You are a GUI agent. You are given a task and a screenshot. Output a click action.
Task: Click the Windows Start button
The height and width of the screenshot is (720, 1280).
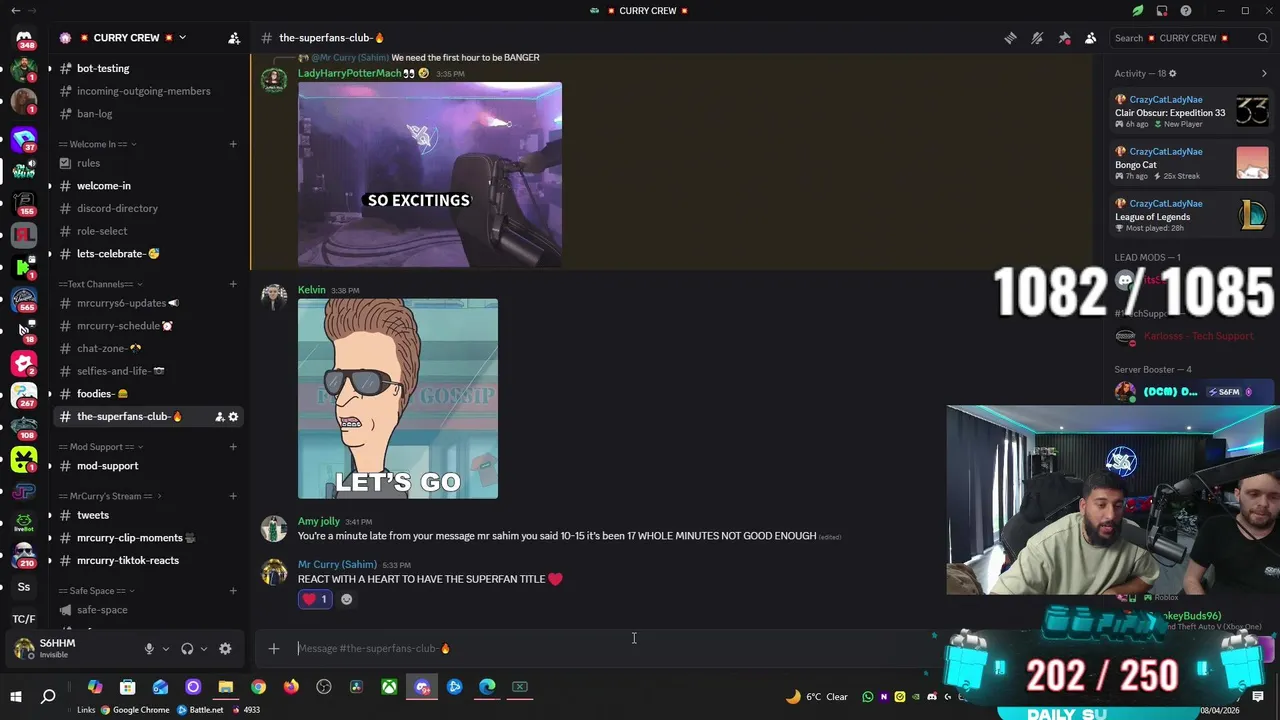[x=16, y=696]
